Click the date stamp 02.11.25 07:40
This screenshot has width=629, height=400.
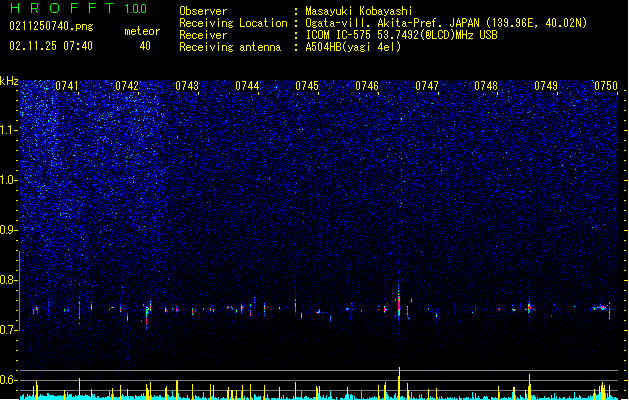[51, 46]
